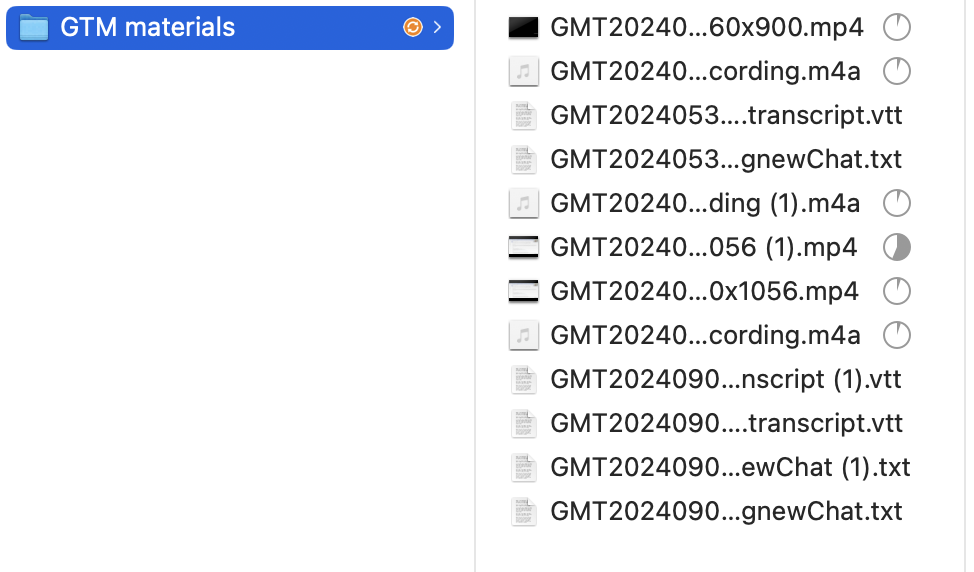Select GMT2024053 transcript.vtt file
The image size is (974, 572).
726,116
